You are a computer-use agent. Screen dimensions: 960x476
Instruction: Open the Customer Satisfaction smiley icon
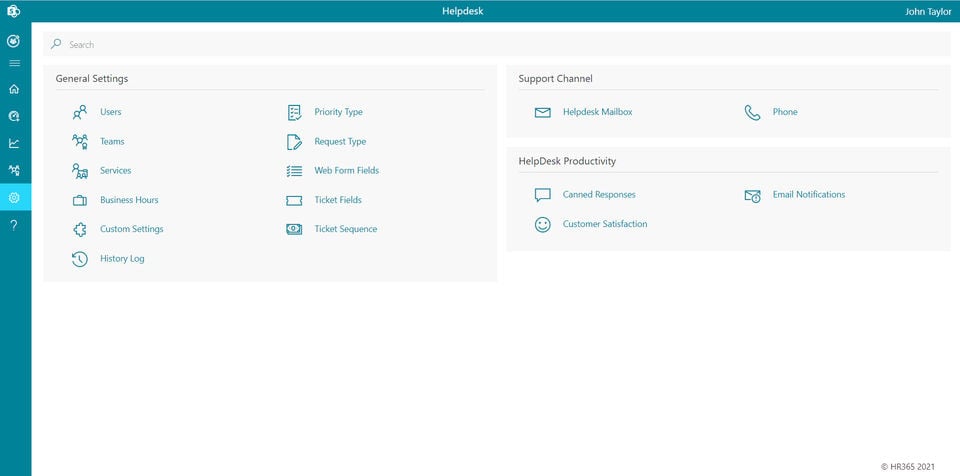(x=542, y=224)
